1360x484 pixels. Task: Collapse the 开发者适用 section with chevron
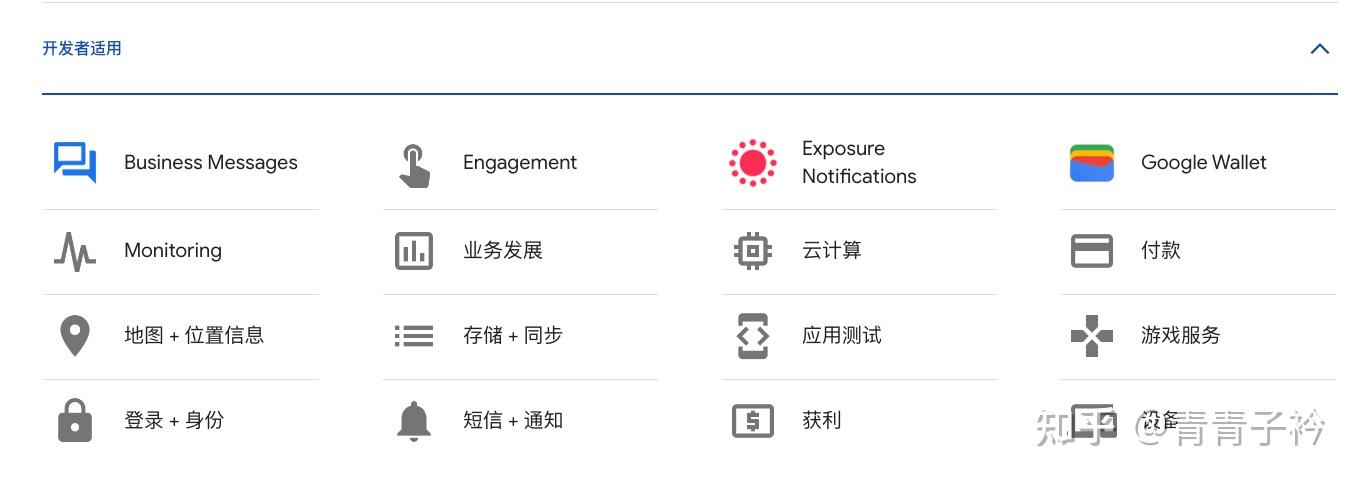coord(1319,49)
